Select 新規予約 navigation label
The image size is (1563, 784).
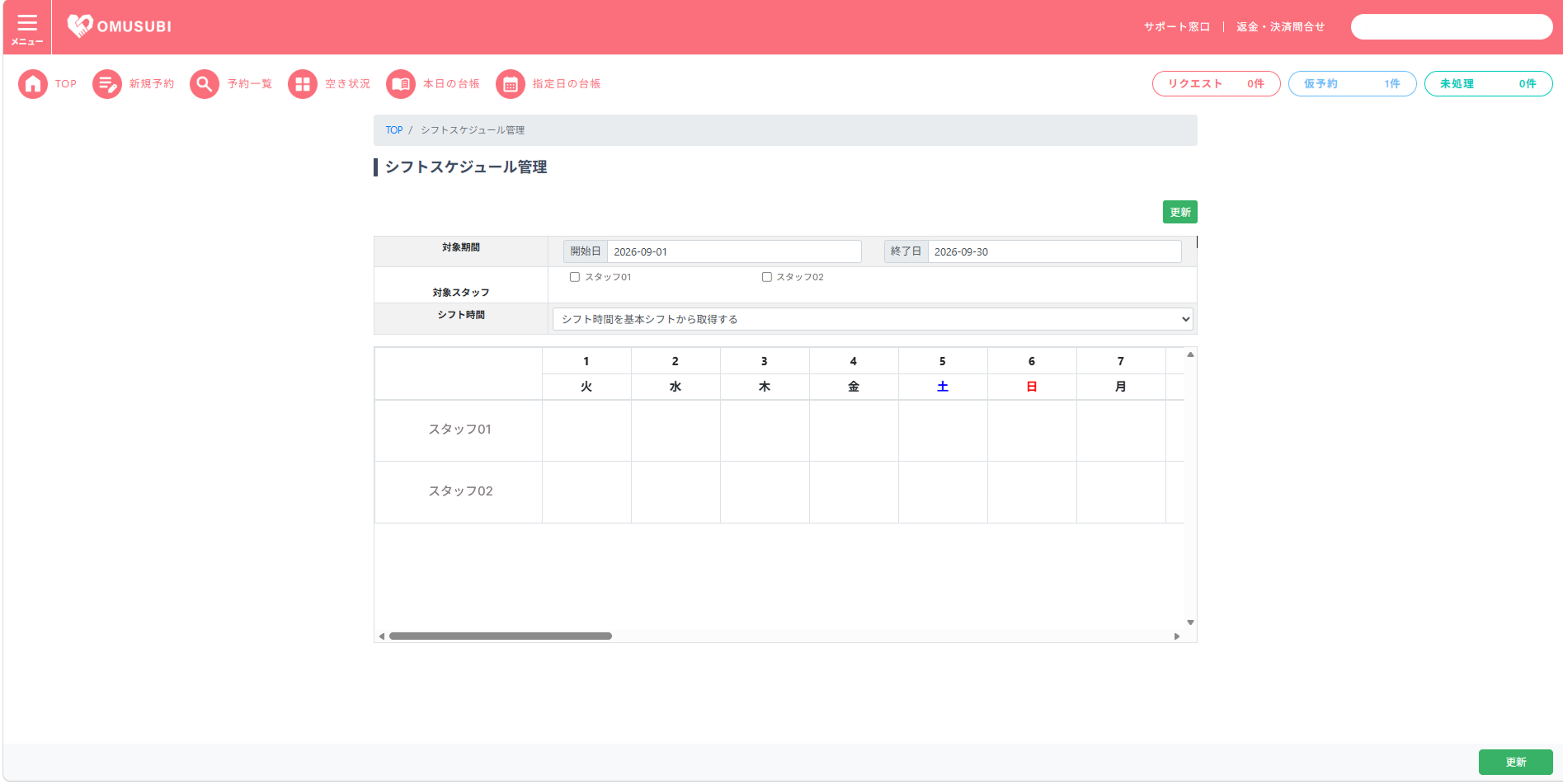(x=152, y=84)
